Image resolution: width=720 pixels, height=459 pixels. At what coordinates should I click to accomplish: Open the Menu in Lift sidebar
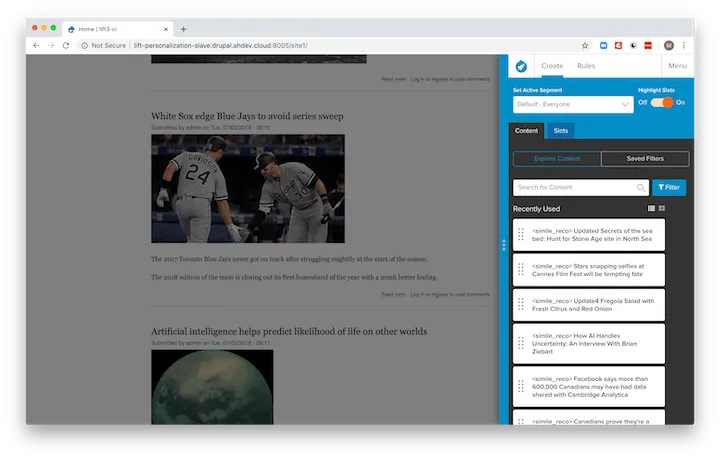click(677, 66)
